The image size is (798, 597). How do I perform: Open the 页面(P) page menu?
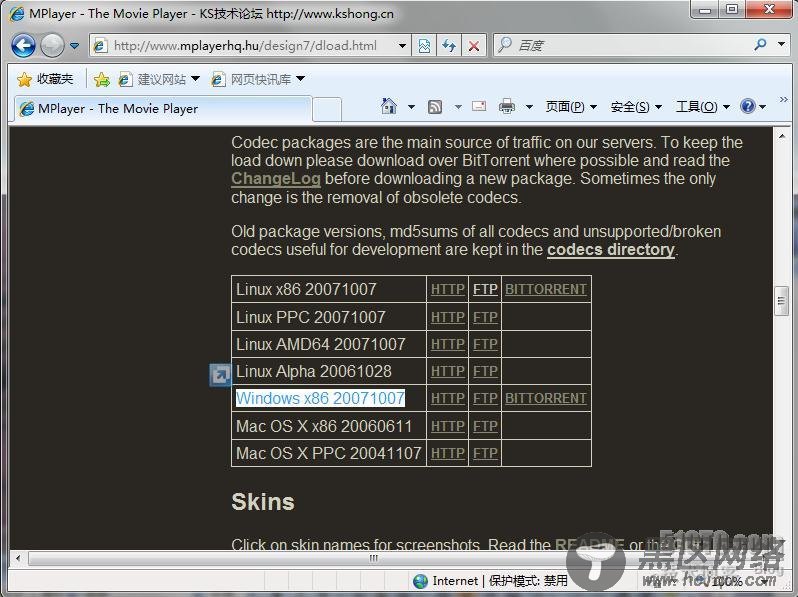[x=571, y=107]
